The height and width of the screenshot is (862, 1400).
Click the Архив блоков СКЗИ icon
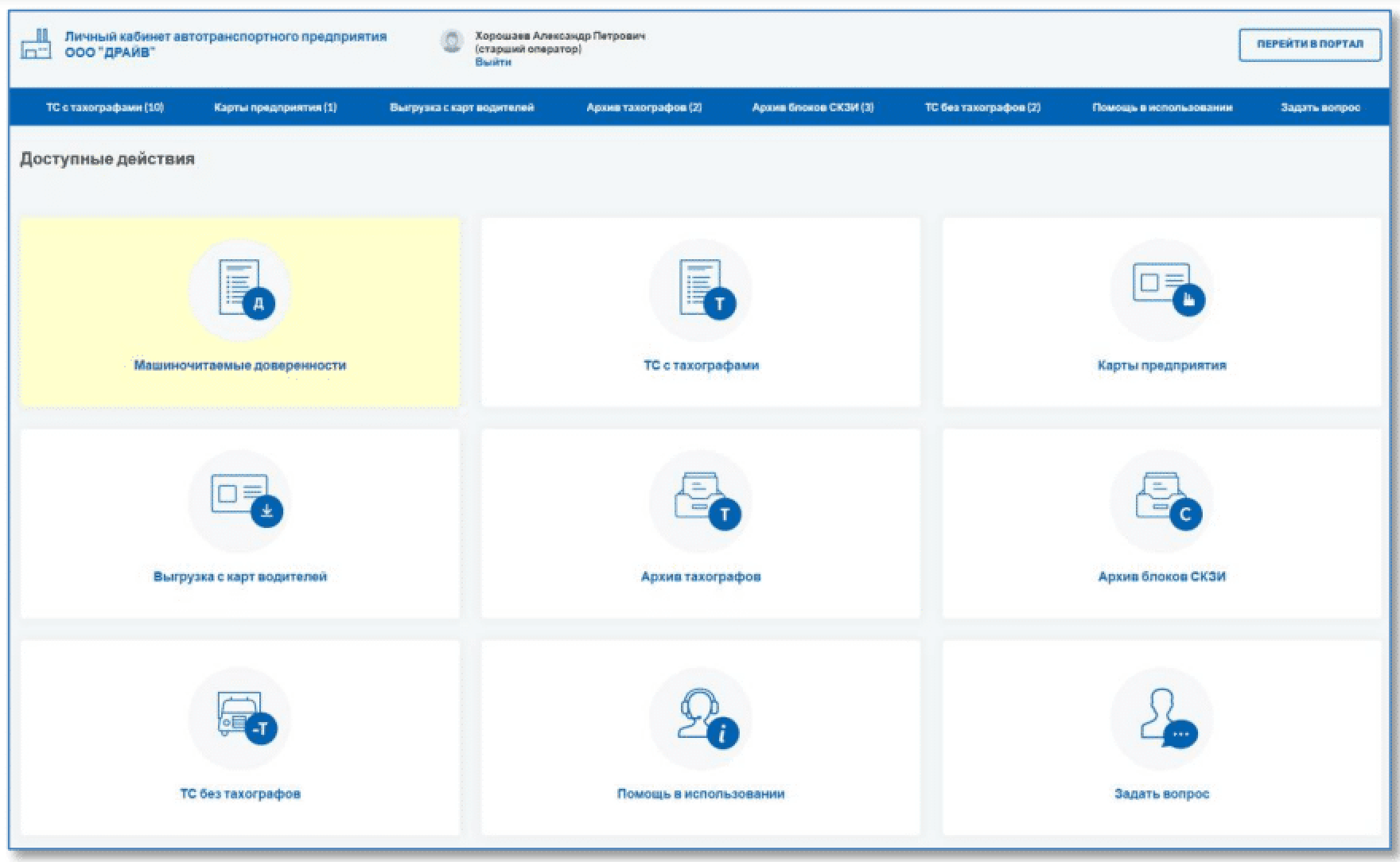point(1162,501)
